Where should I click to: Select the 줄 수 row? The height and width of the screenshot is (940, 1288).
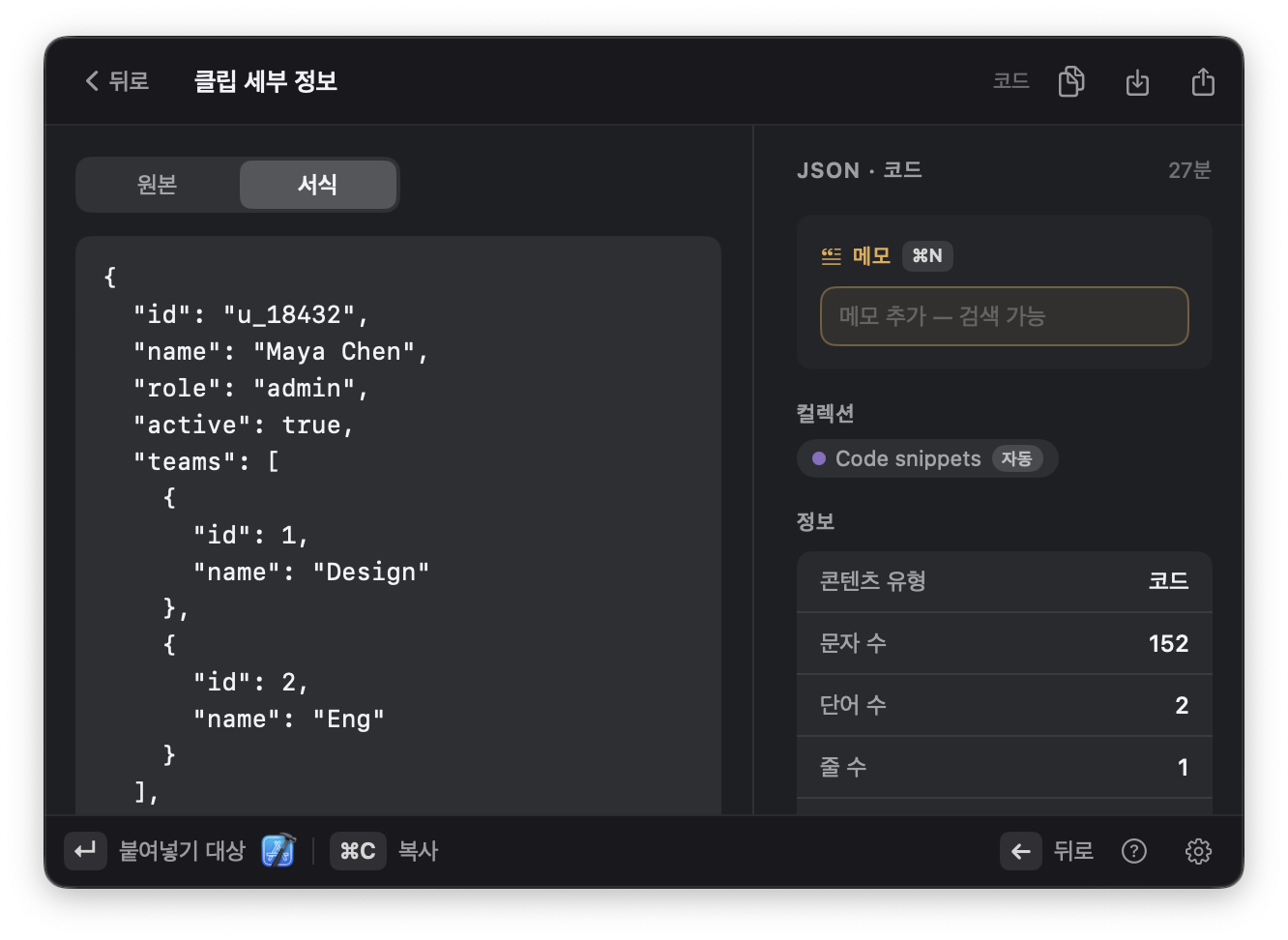click(1004, 767)
